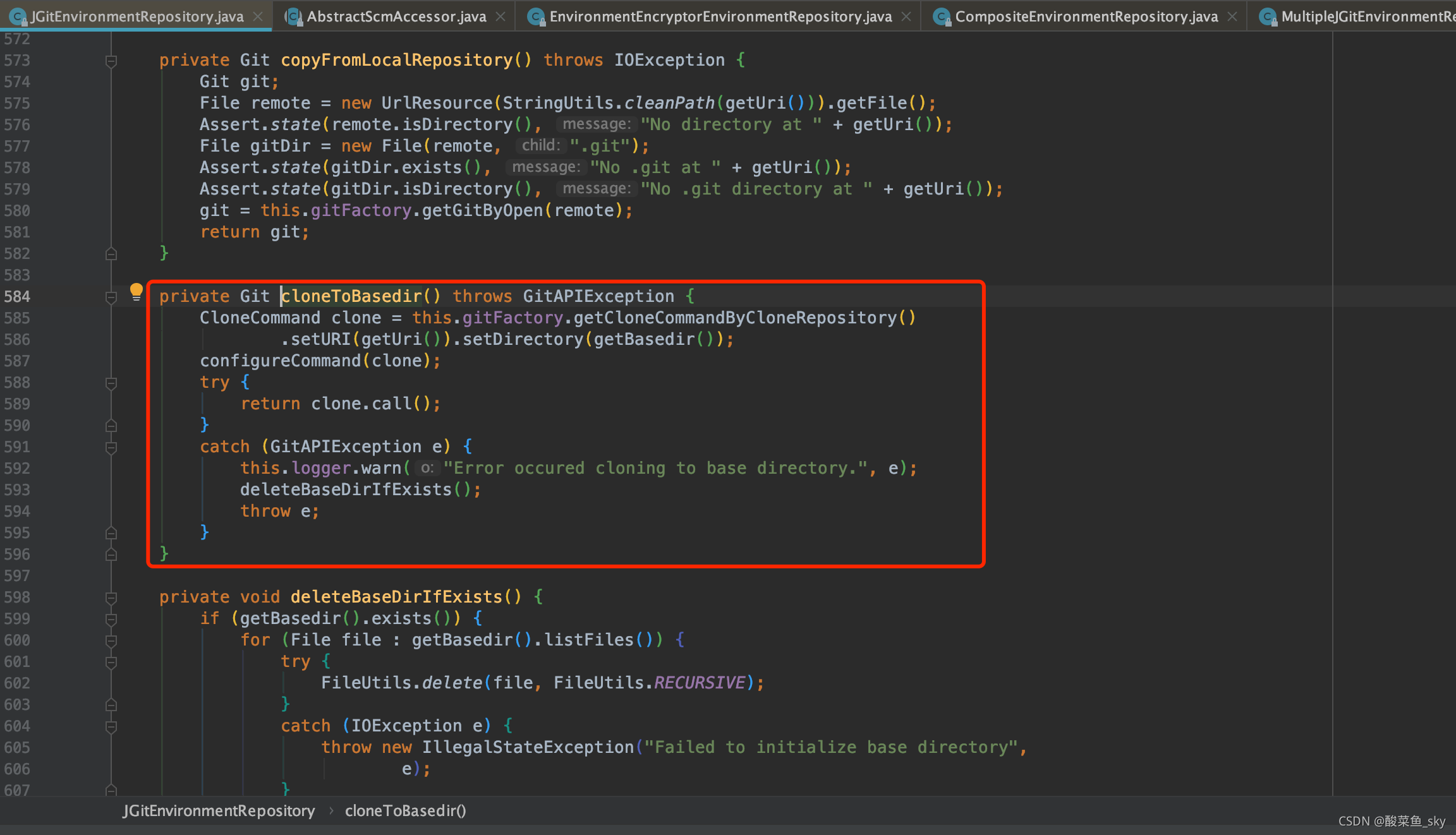
Task: Collapse the catch block at line 591
Action: (111, 448)
